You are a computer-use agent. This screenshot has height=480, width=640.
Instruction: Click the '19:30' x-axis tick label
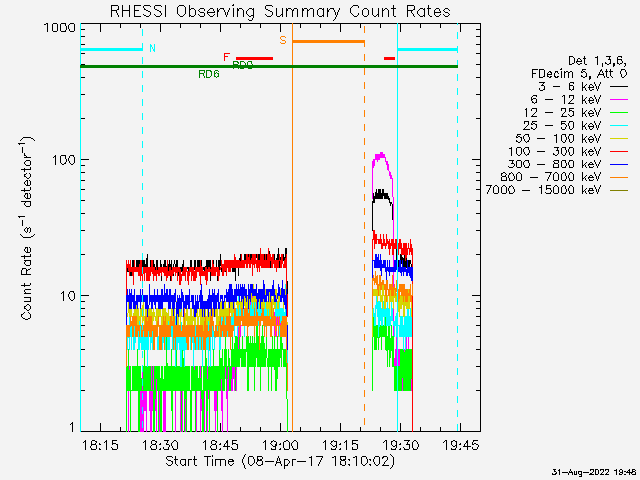click(x=401, y=445)
